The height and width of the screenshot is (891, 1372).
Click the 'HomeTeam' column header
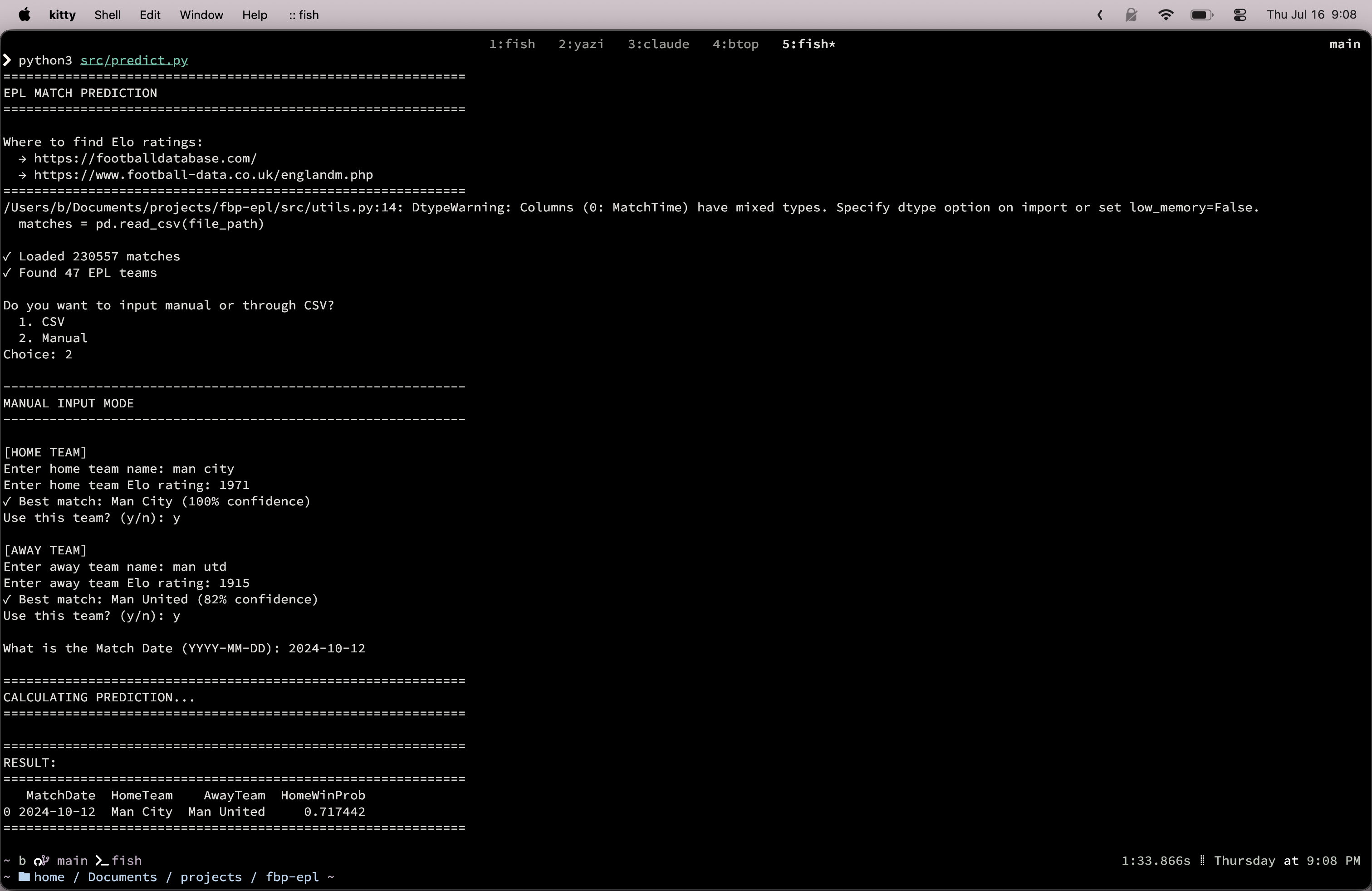point(142,796)
